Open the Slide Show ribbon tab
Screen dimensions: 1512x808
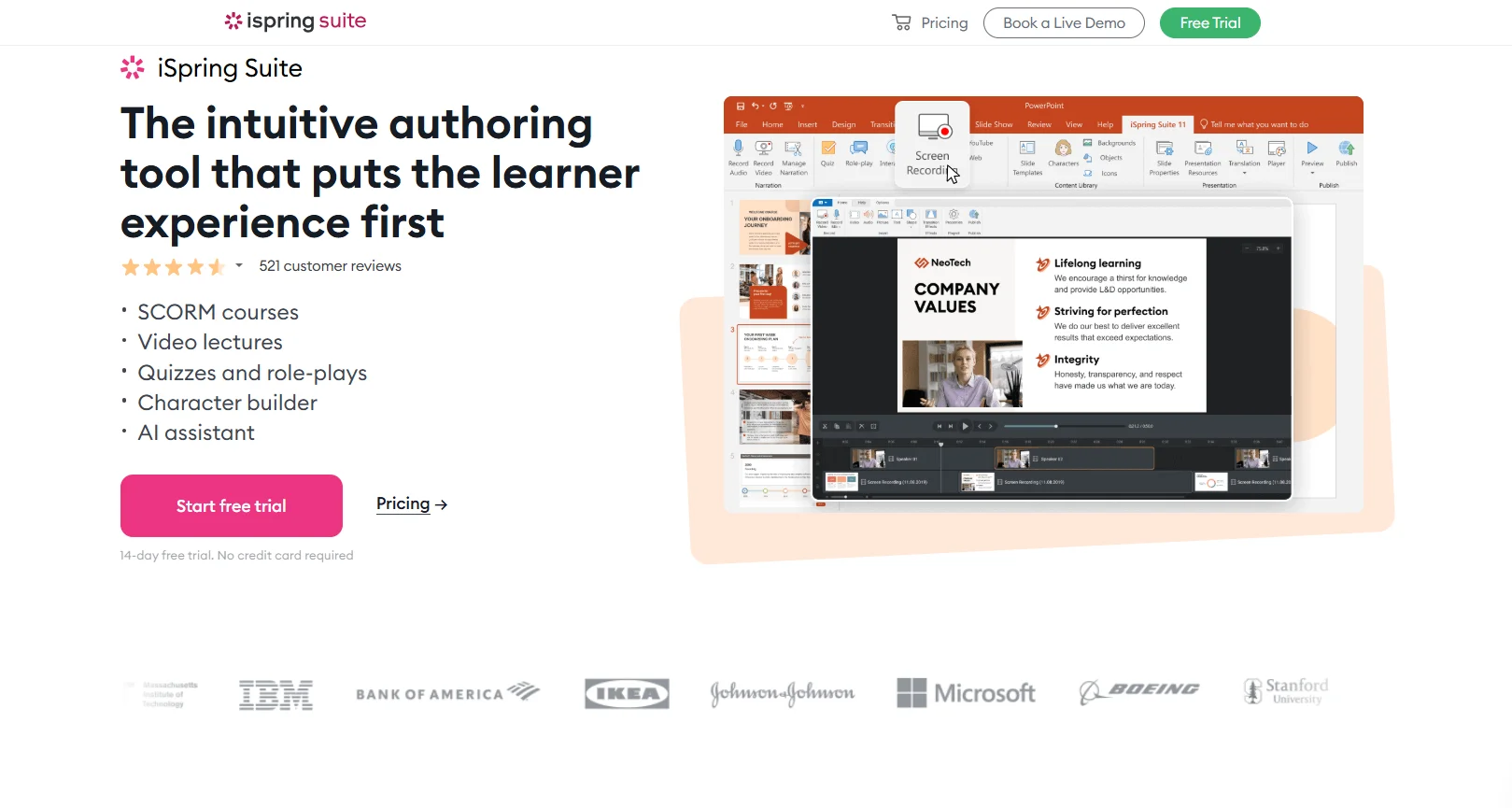point(994,124)
